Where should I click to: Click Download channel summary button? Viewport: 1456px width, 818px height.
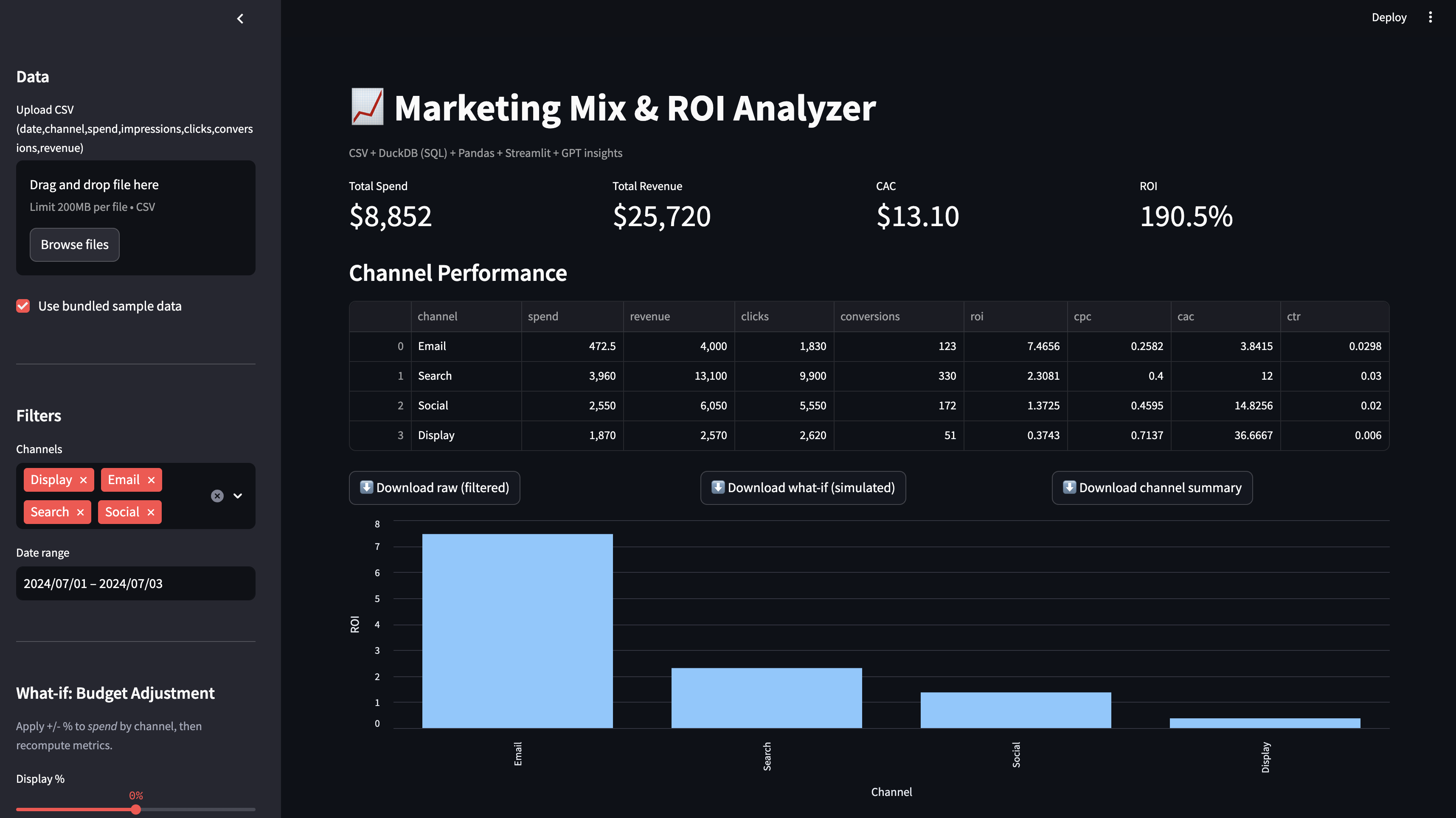point(1152,487)
